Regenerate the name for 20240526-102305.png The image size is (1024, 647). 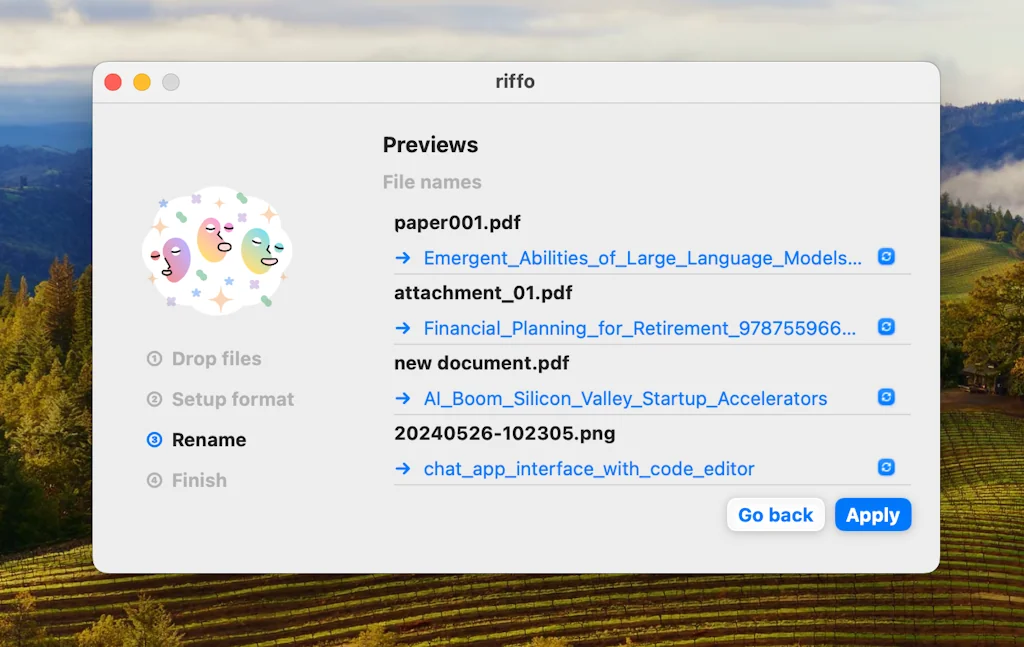886,467
